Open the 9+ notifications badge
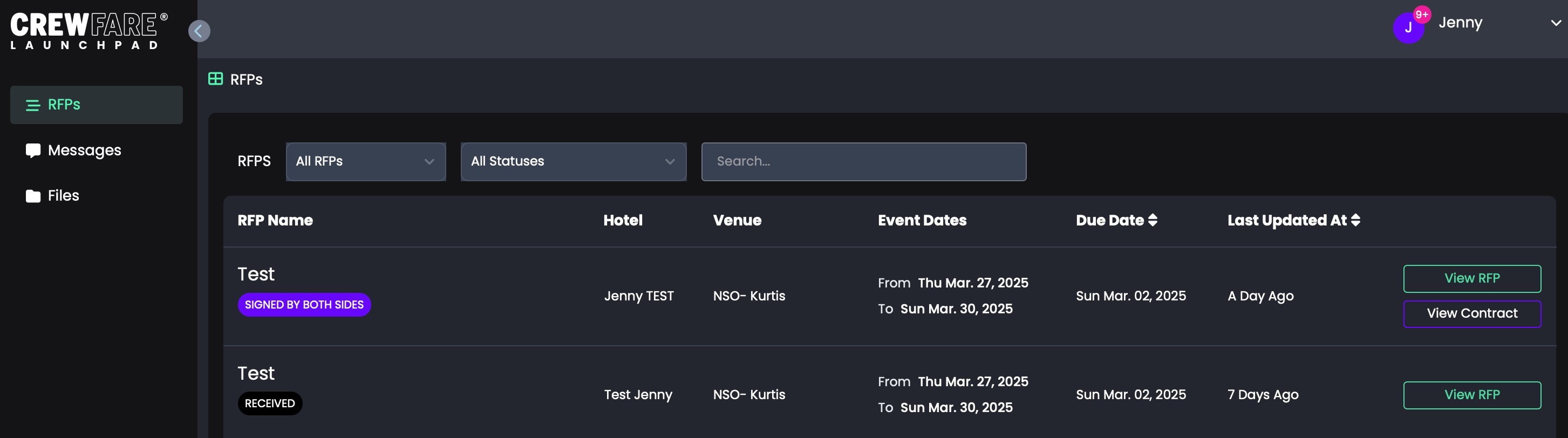Screen dimensions: 1568x438 tap(1422, 15)
